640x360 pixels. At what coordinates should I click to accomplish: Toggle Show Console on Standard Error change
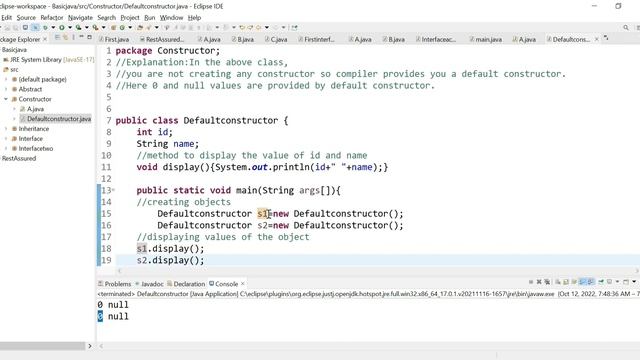click(590, 282)
